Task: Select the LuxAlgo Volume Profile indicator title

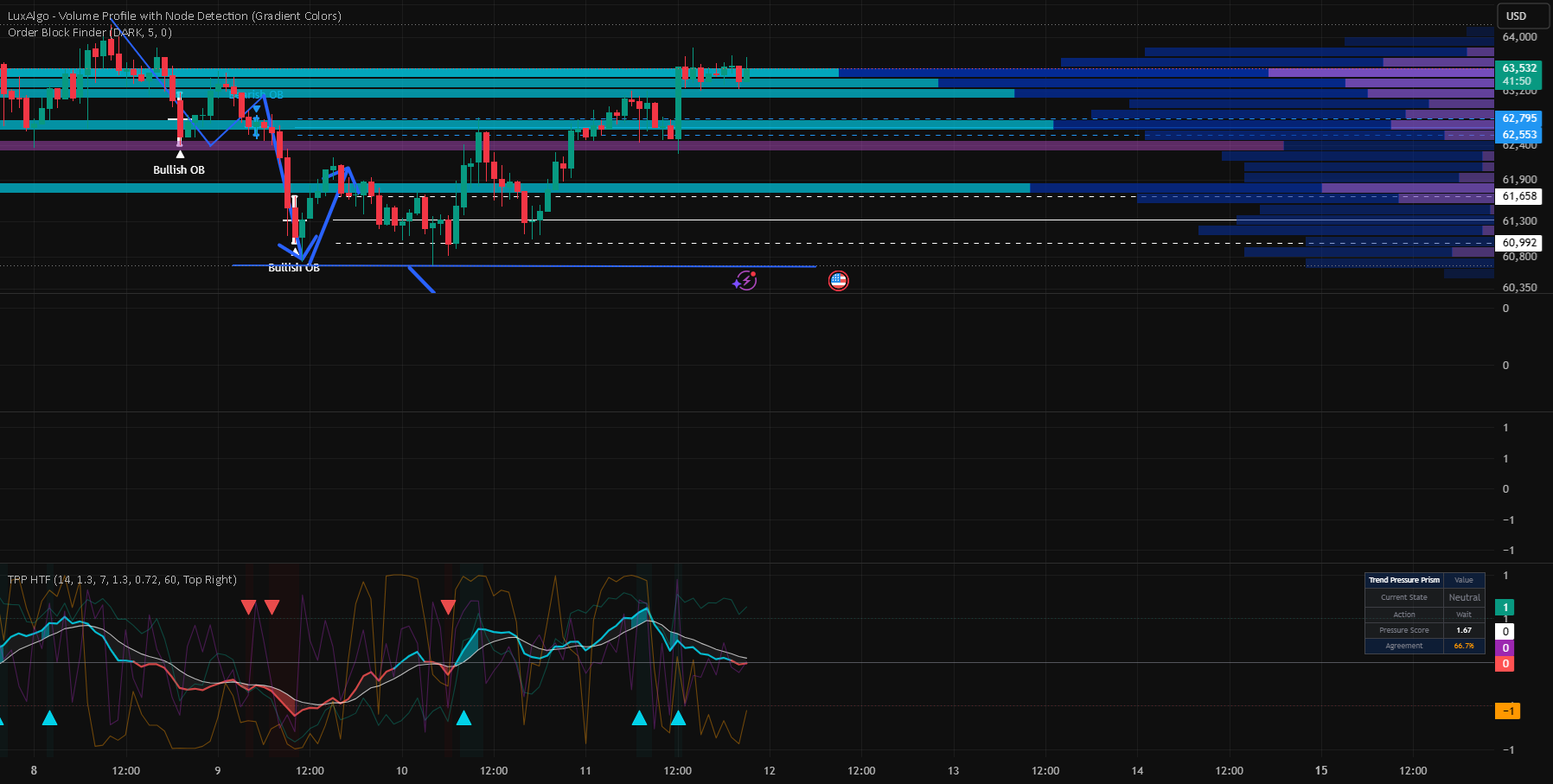Action: (175, 16)
